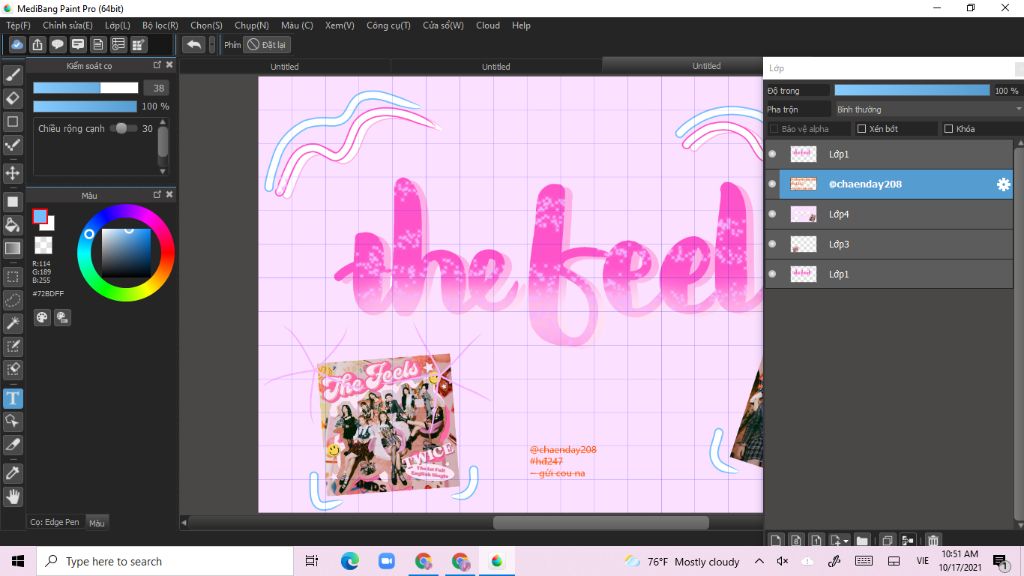Select the Text tool

click(13, 398)
